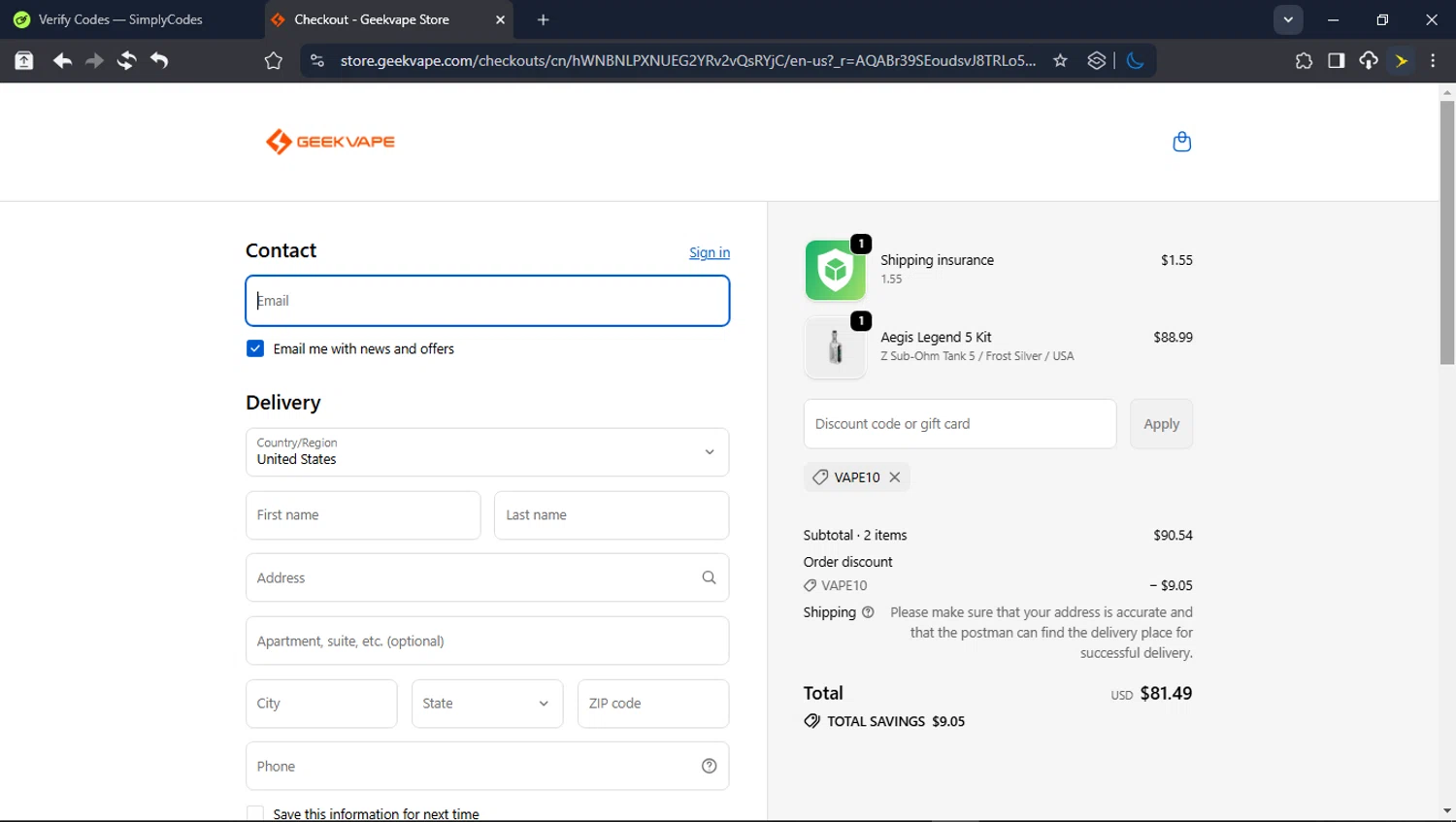Click the Shipping insurance product thumbnail
Screen dimensions: 1456x822
point(835,270)
